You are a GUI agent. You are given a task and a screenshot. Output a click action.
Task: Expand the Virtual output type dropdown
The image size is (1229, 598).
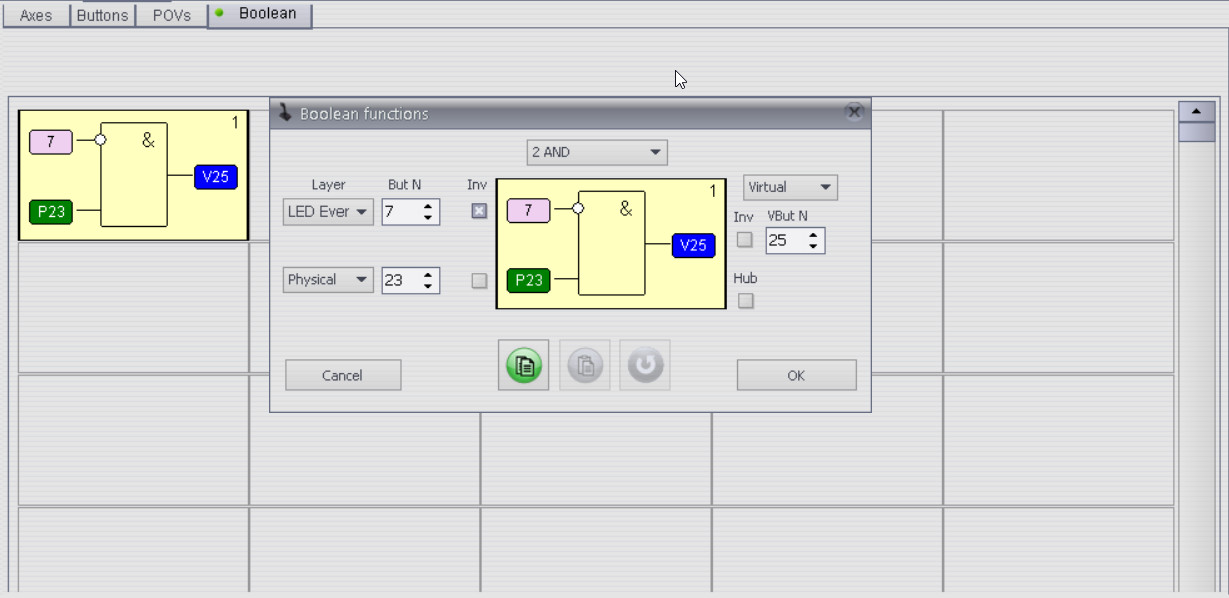point(790,188)
